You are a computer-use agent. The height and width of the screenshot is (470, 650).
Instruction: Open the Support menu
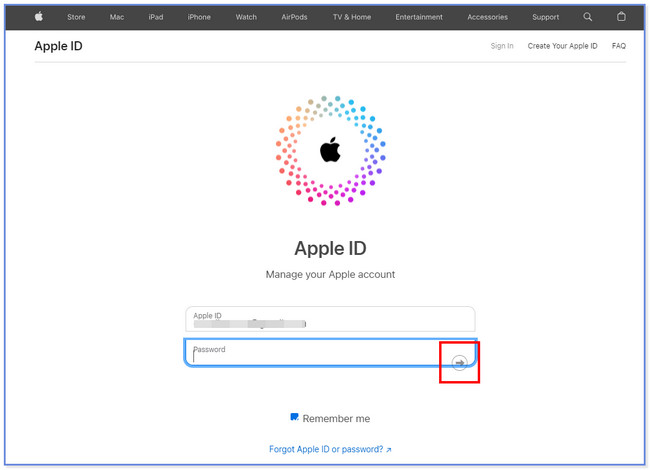(546, 17)
